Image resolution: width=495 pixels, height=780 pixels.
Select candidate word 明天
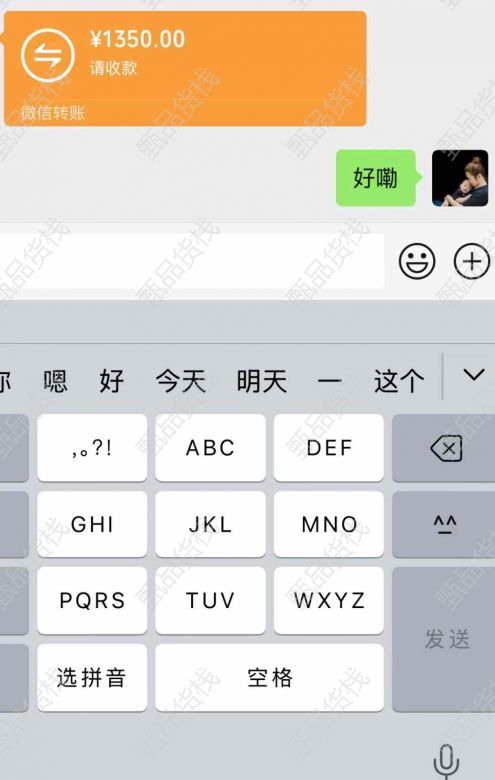(x=262, y=381)
